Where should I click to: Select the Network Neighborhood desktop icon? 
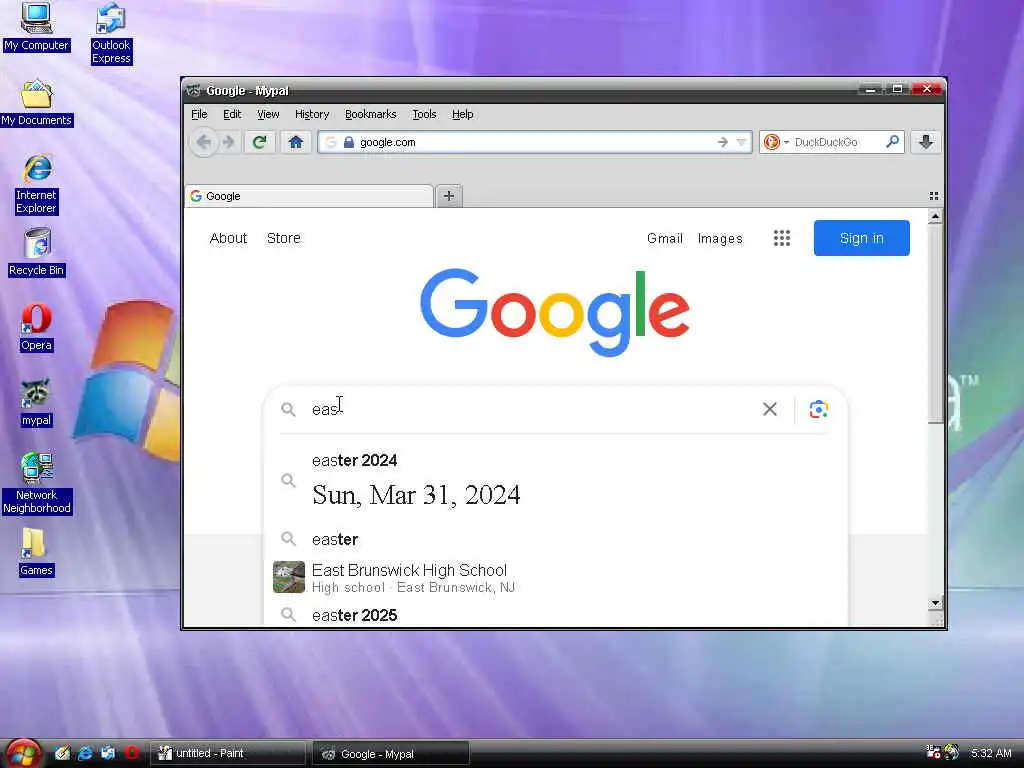[37, 483]
